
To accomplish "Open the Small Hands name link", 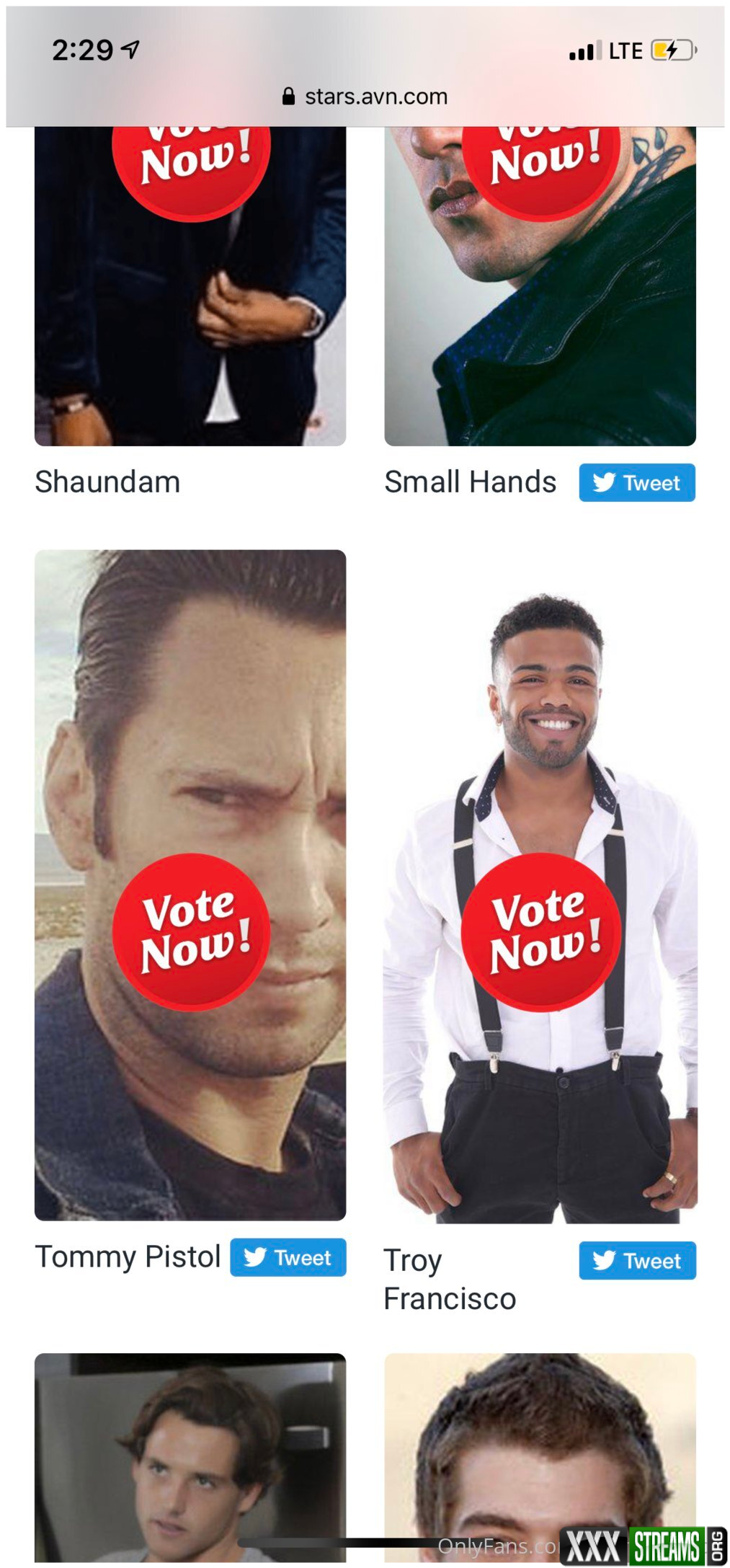I will (x=471, y=482).
